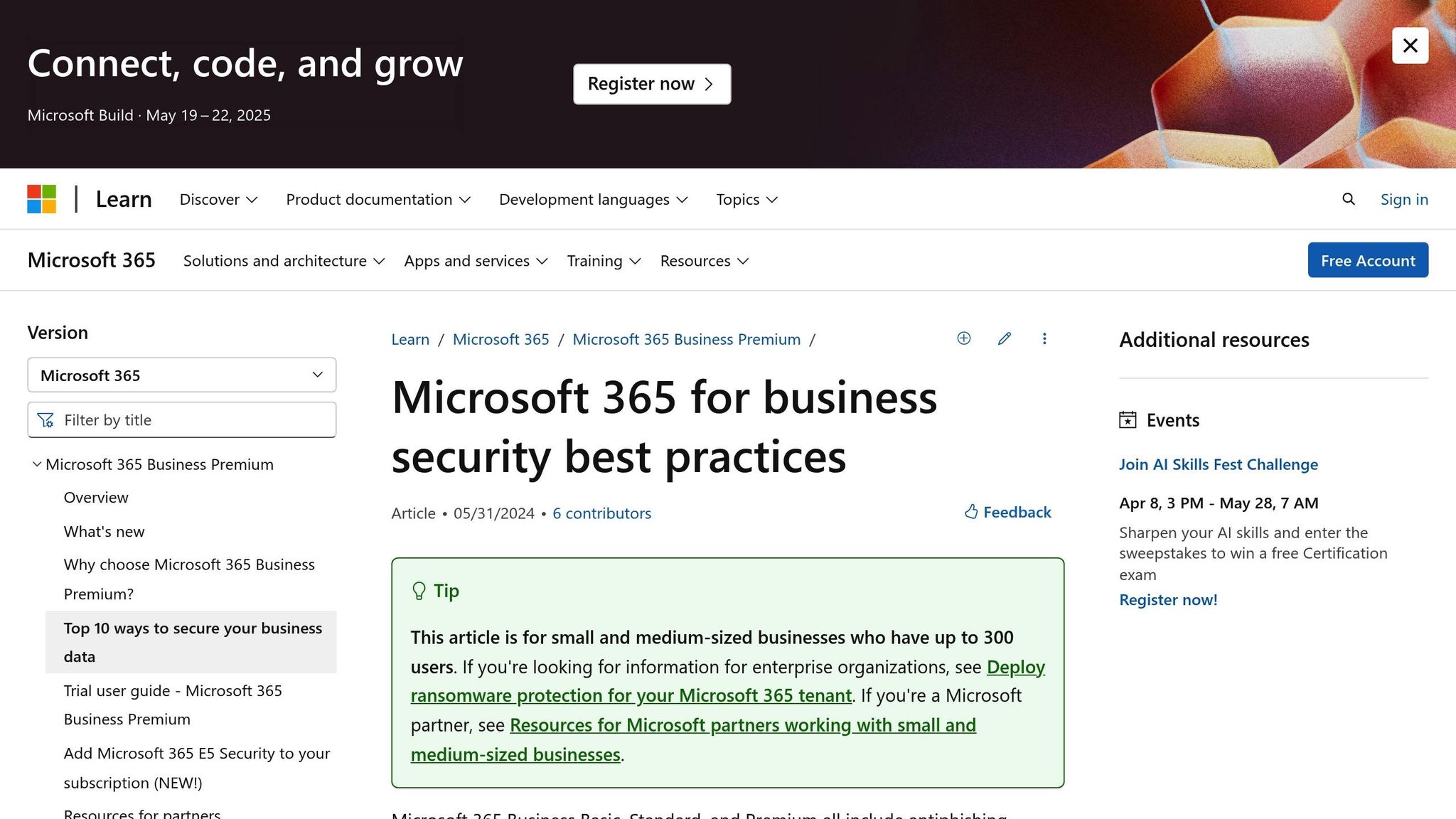Viewport: 1456px width, 819px height.
Task: Click the Events calendar icon
Action: pyautogui.click(x=1128, y=420)
